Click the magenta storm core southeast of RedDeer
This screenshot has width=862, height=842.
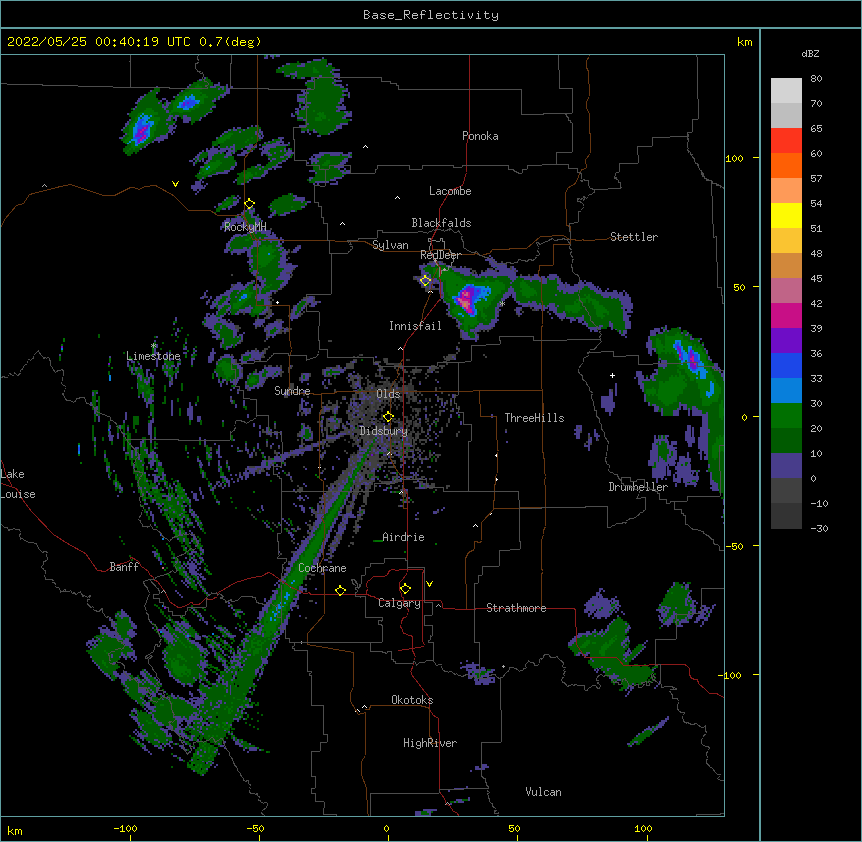click(466, 300)
